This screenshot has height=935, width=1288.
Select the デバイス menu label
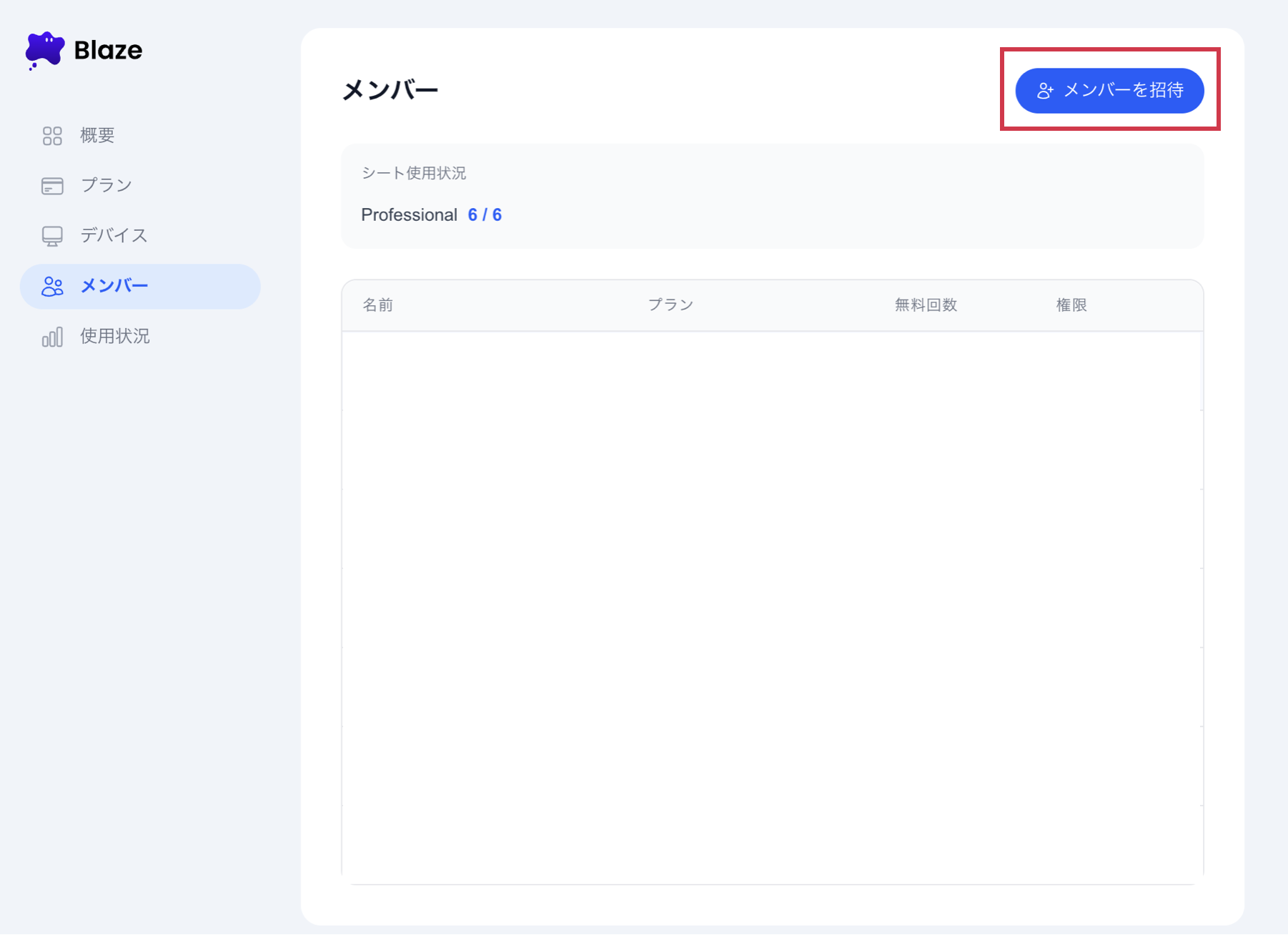click(x=114, y=236)
